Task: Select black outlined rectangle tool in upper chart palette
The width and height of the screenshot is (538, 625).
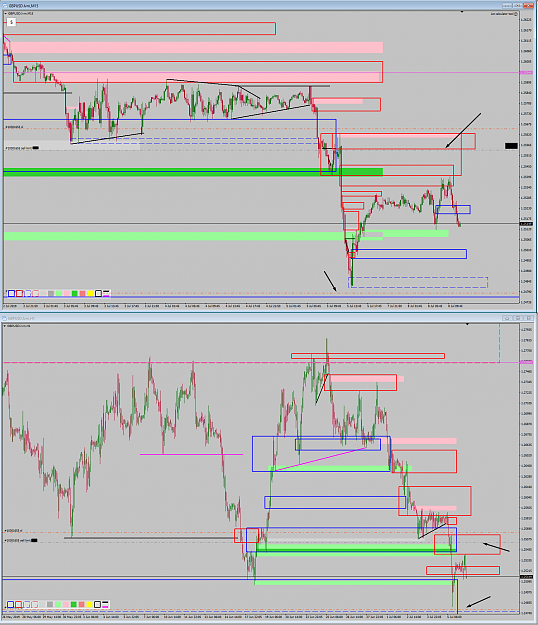Action: 98,293
